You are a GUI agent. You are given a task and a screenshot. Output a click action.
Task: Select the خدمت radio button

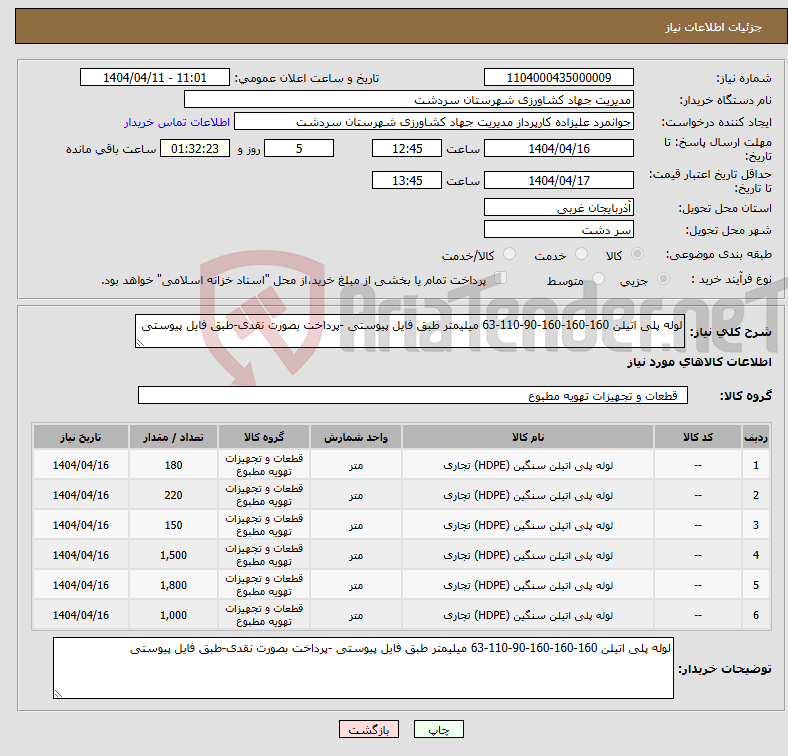click(x=581, y=254)
